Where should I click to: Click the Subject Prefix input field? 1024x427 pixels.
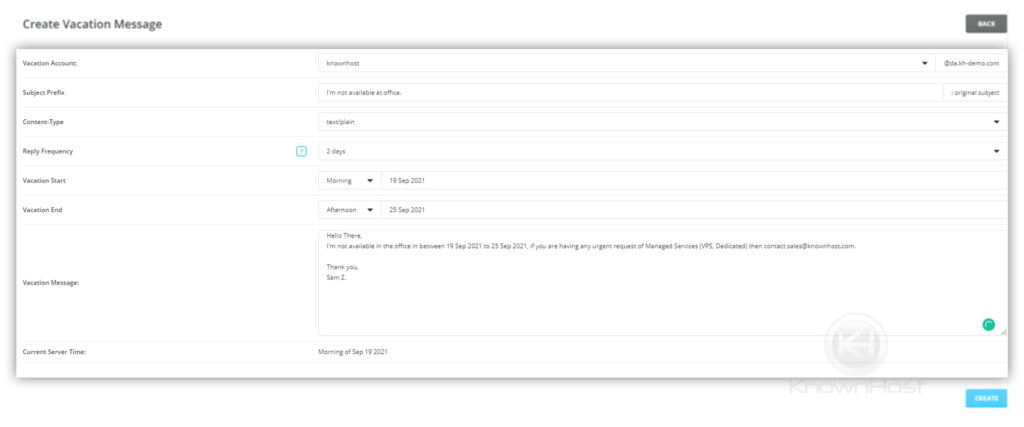(630, 93)
